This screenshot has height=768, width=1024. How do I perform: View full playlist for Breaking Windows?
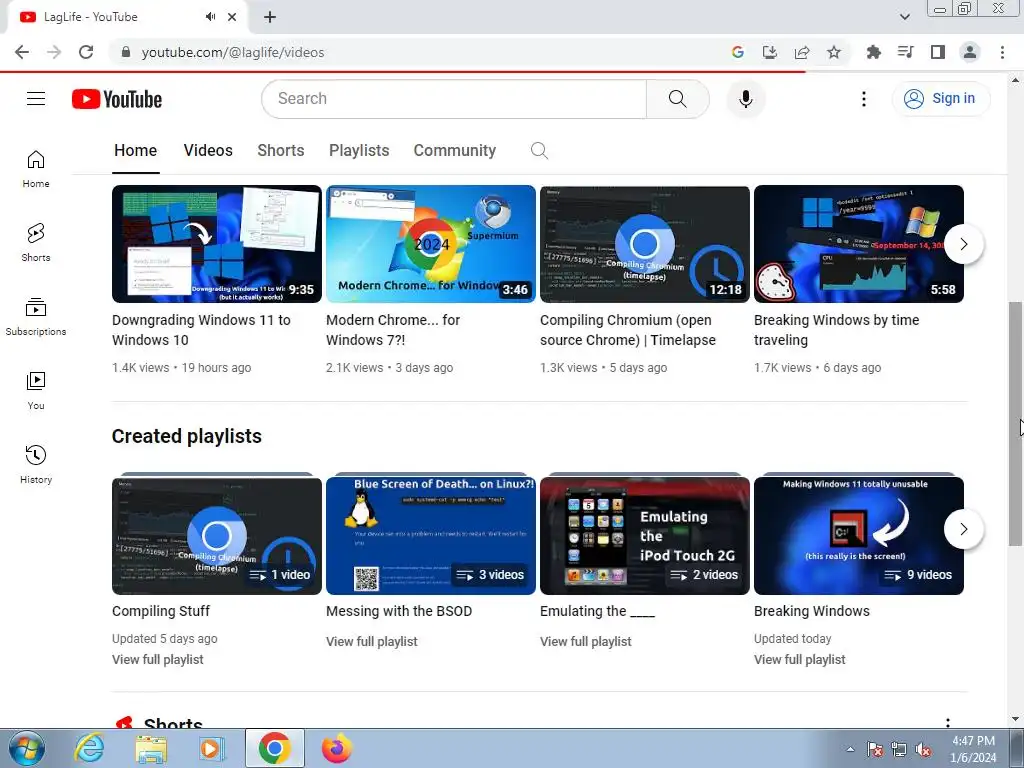(799, 660)
